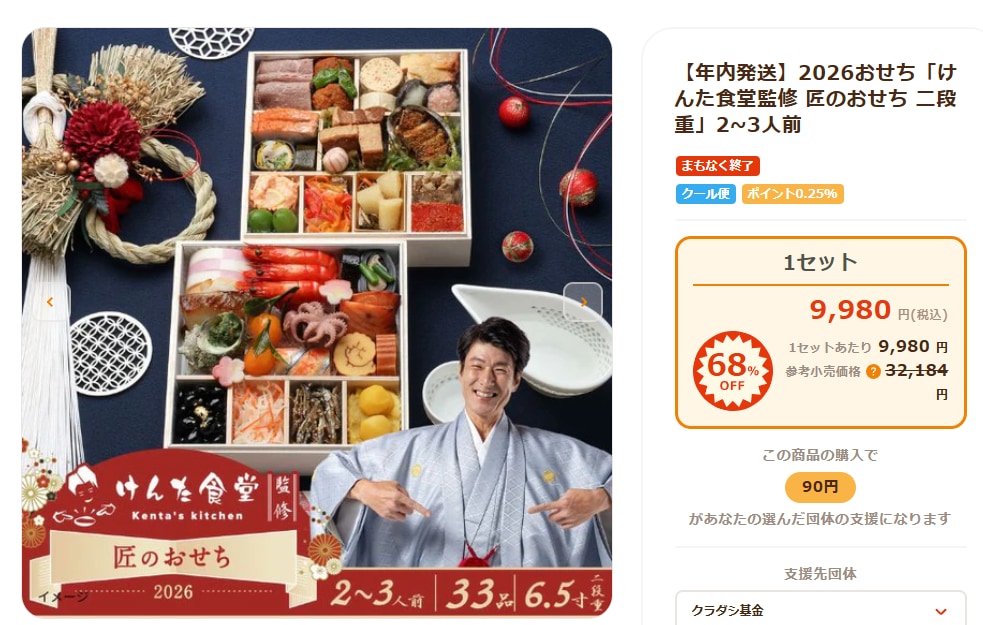Viewport: 983px width, 625px height.
Task: Go to the previous product image
Action: 50,302
